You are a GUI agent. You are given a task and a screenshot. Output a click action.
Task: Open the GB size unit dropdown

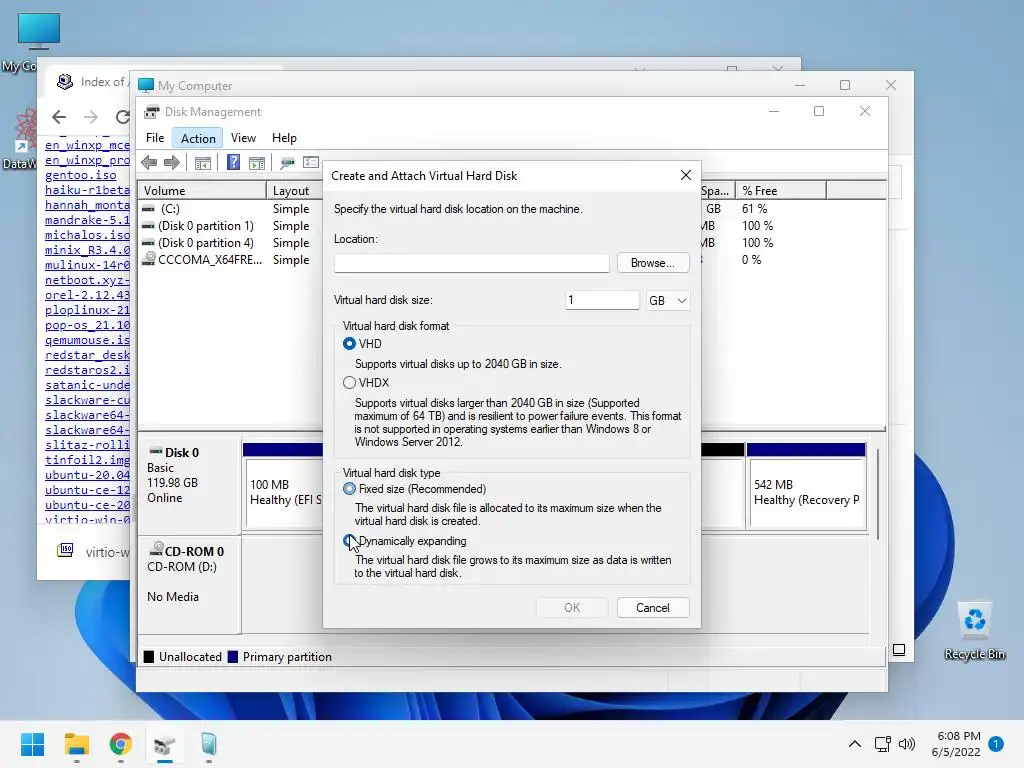[x=667, y=300]
